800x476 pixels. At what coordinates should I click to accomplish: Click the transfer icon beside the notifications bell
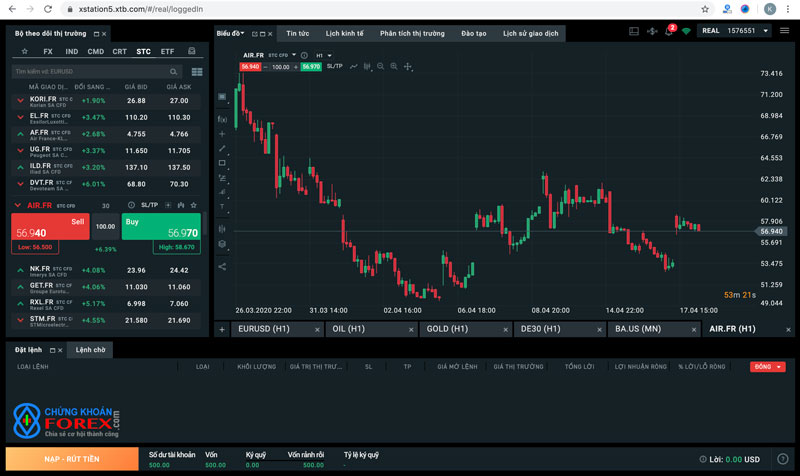tap(652, 31)
